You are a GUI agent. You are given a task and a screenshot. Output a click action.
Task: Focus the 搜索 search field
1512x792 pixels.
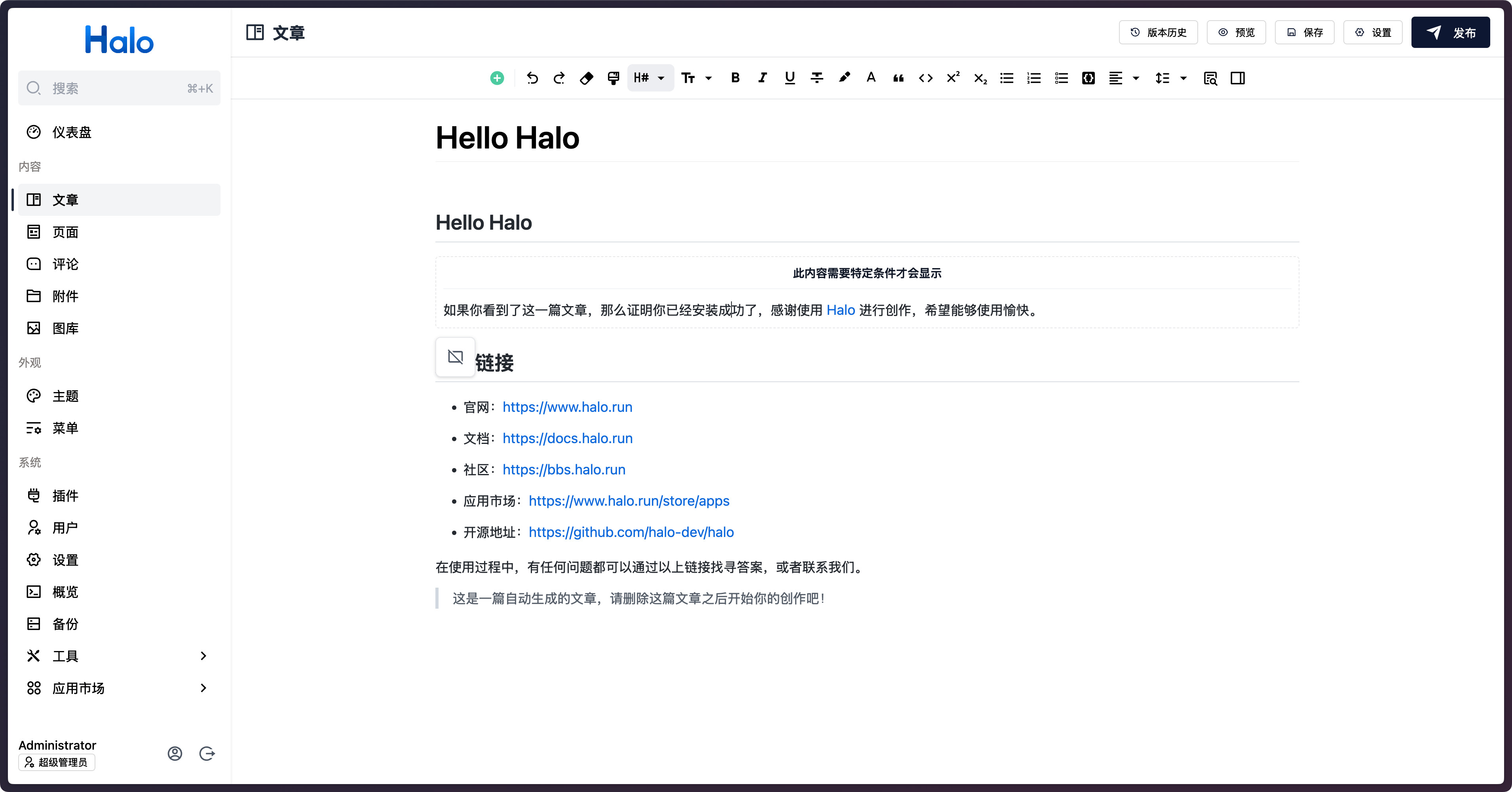tap(119, 88)
